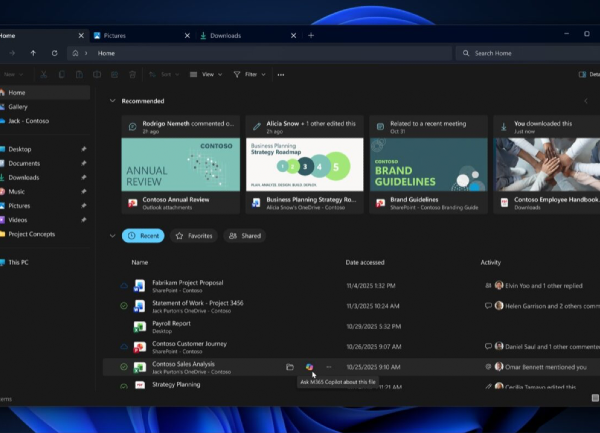
Task: Click the Rename toolbar icon
Action: click(x=97, y=75)
